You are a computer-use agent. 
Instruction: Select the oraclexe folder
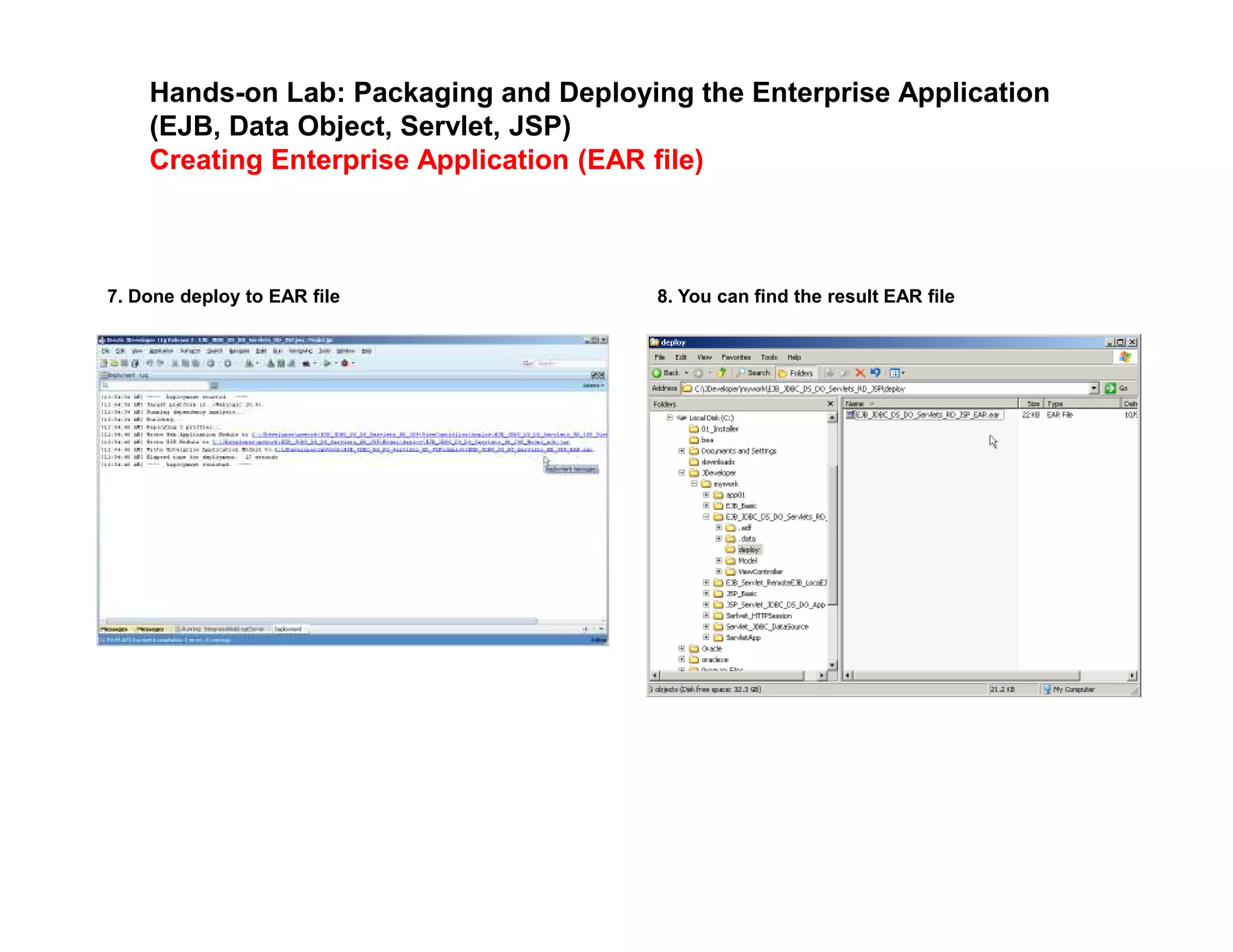point(709,660)
